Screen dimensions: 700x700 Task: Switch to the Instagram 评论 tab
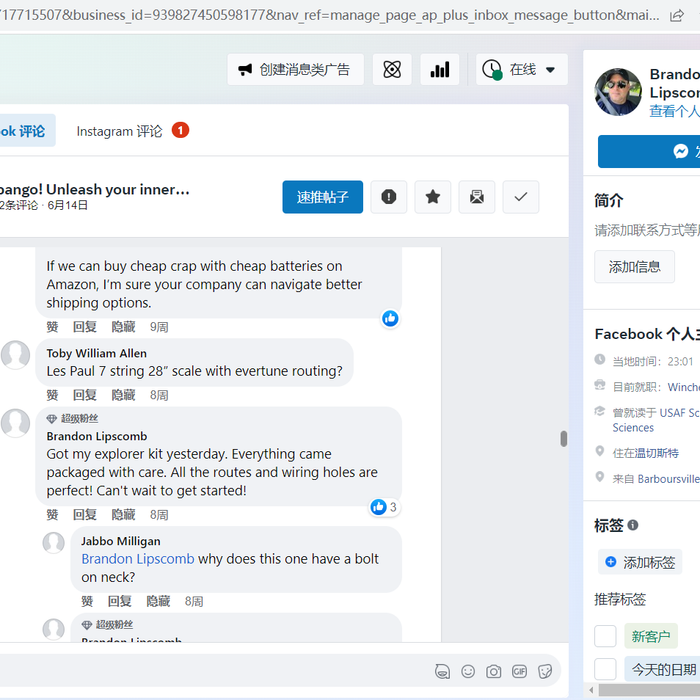(x=119, y=131)
